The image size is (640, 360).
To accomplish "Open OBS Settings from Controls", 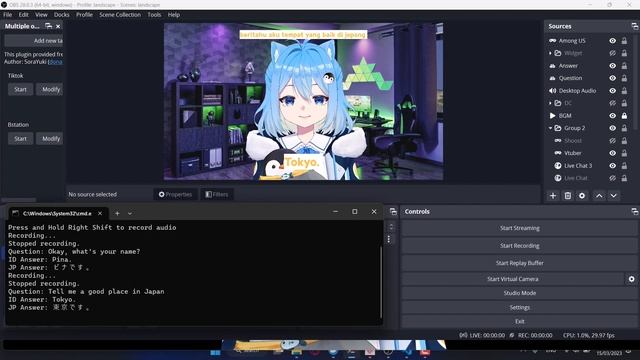I will 519,307.
